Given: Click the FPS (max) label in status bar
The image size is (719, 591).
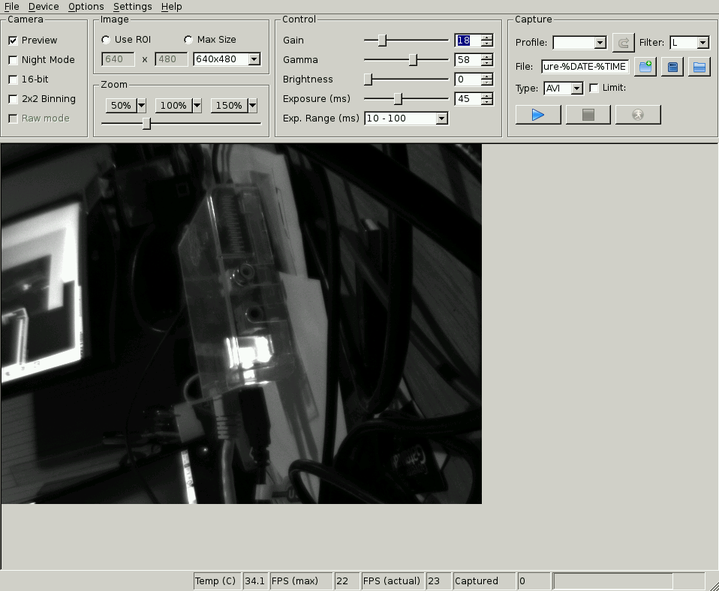Looking at the screenshot, I should 301,581.
